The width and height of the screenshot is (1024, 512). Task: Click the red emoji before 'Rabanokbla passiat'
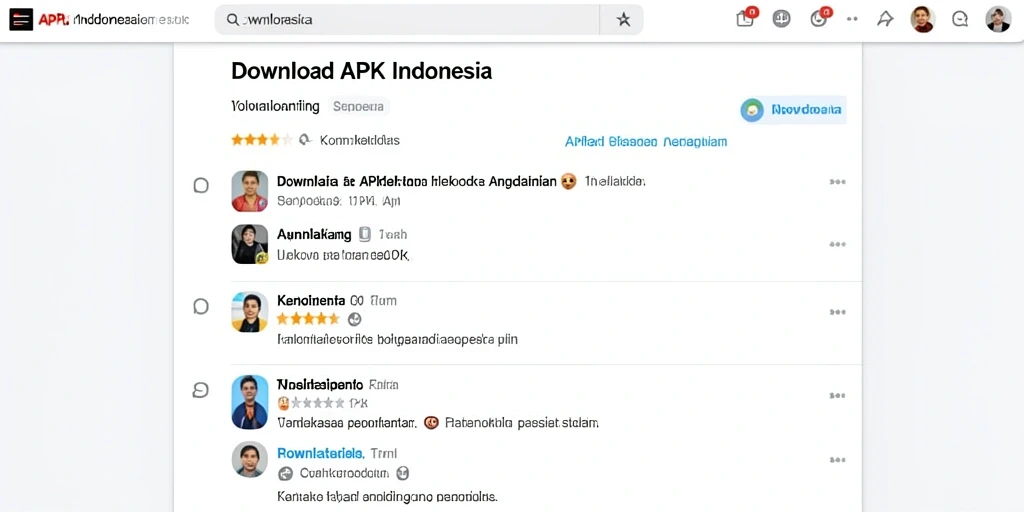431,423
